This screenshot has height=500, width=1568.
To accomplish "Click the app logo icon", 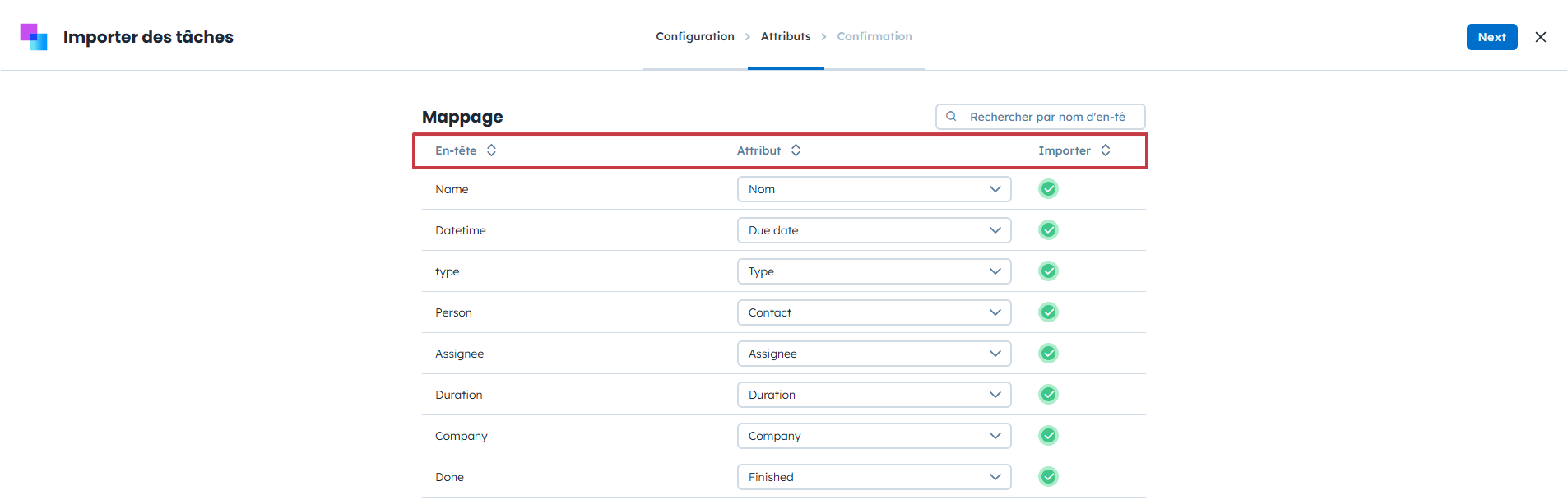I will point(34,37).
